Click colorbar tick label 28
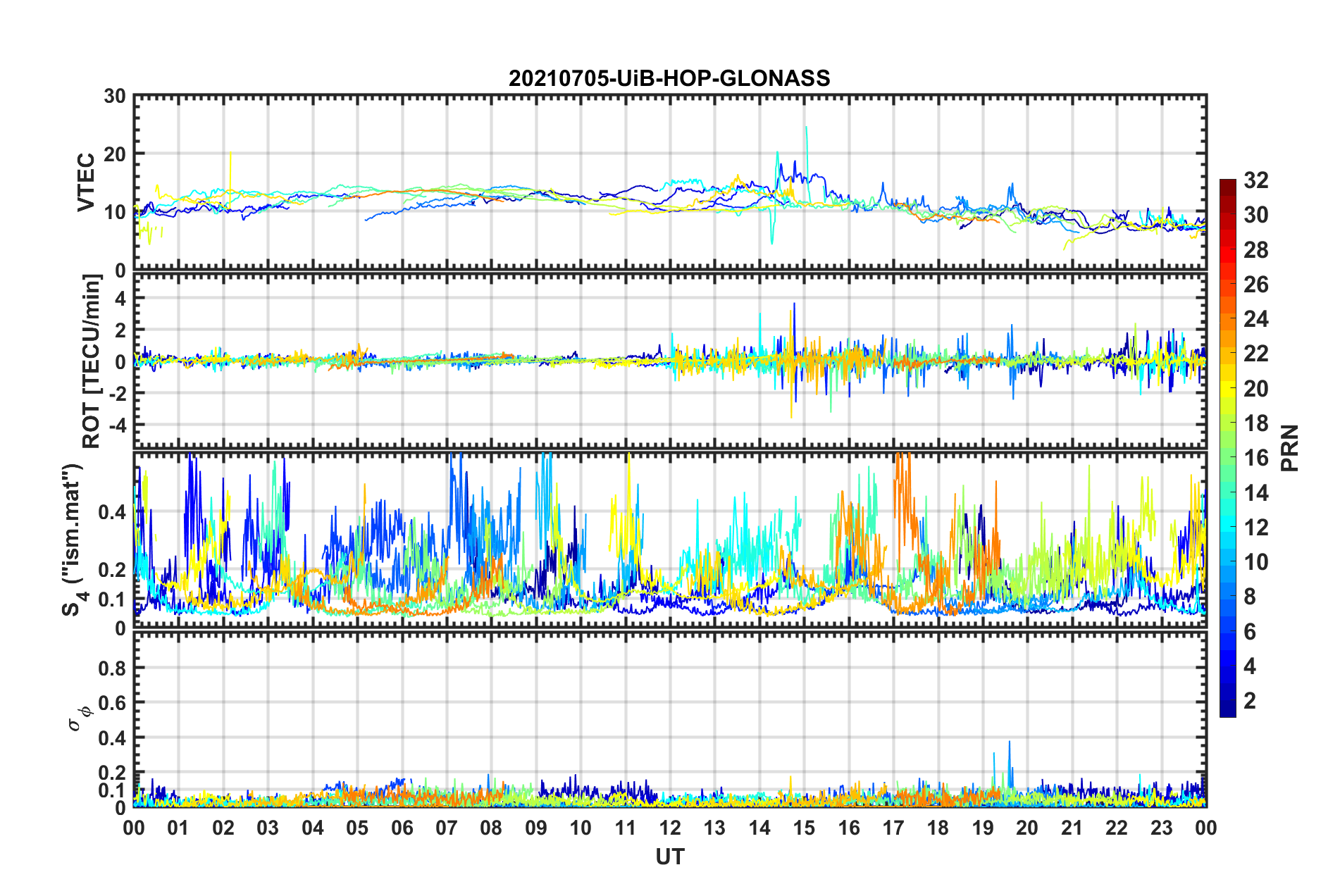The height and width of the screenshot is (896, 1340). click(x=1255, y=250)
